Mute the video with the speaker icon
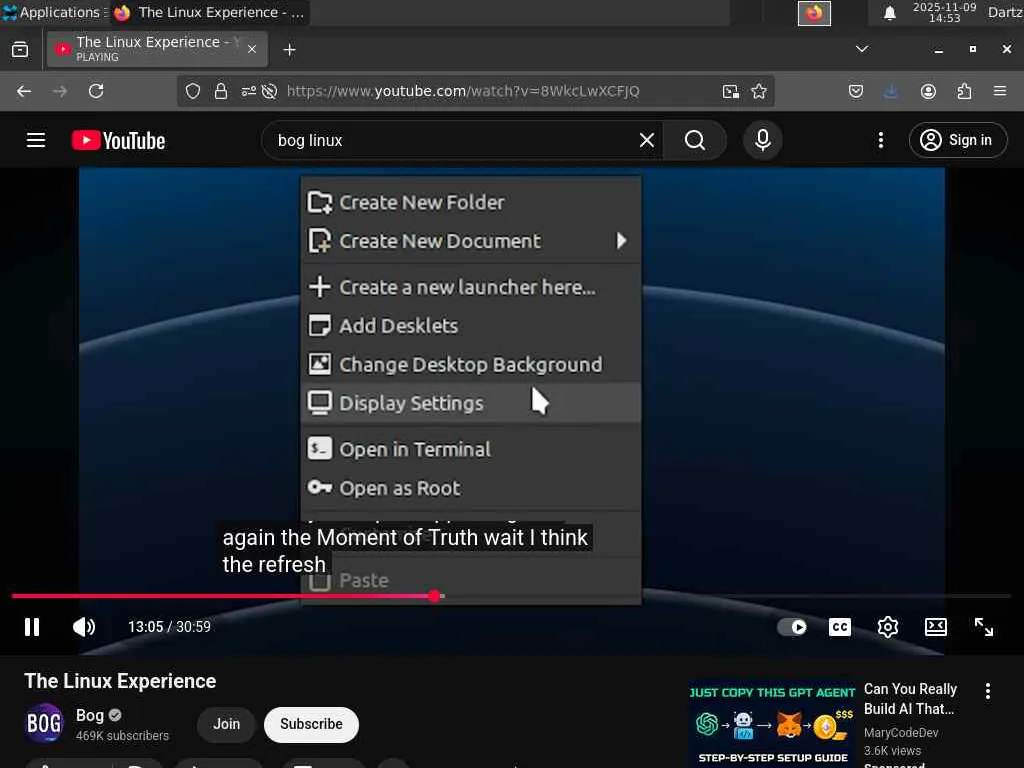Image resolution: width=1024 pixels, height=768 pixels. pos(84,627)
